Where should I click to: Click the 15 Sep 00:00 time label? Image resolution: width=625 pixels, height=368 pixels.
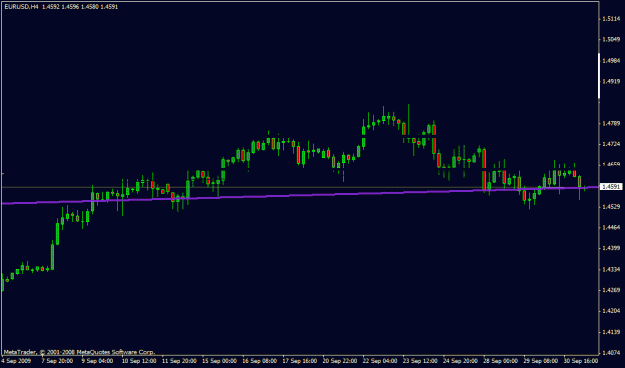tap(220, 361)
